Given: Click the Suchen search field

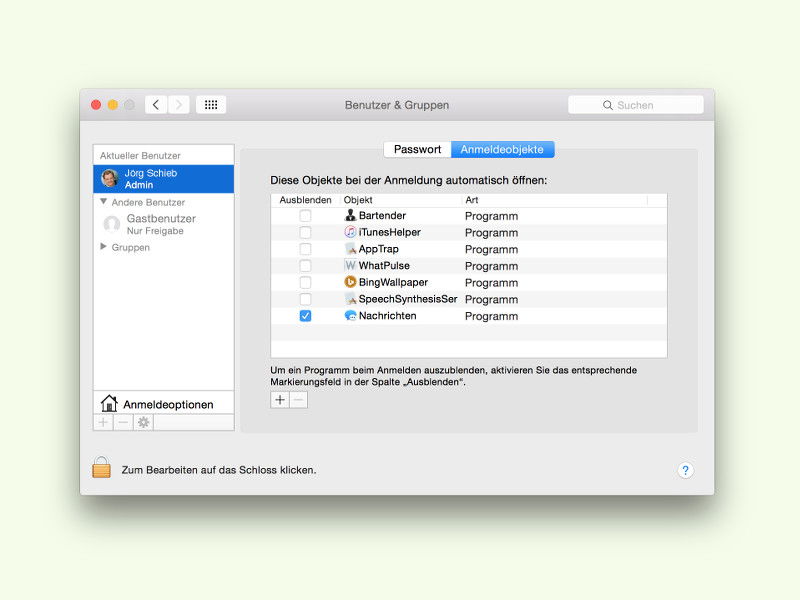Looking at the screenshot, I should (x=636, y=105).
